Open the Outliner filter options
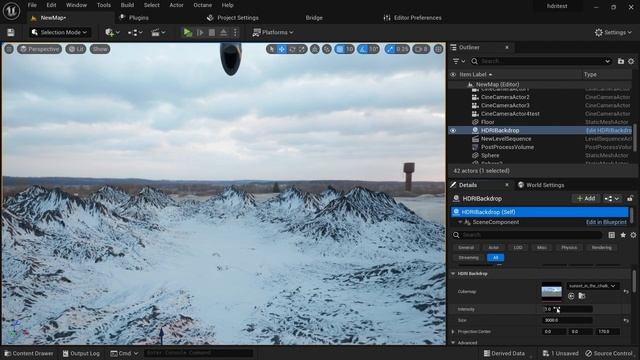Image resolution: width=640 pixels, height=360 pixels. coord(459,61)
